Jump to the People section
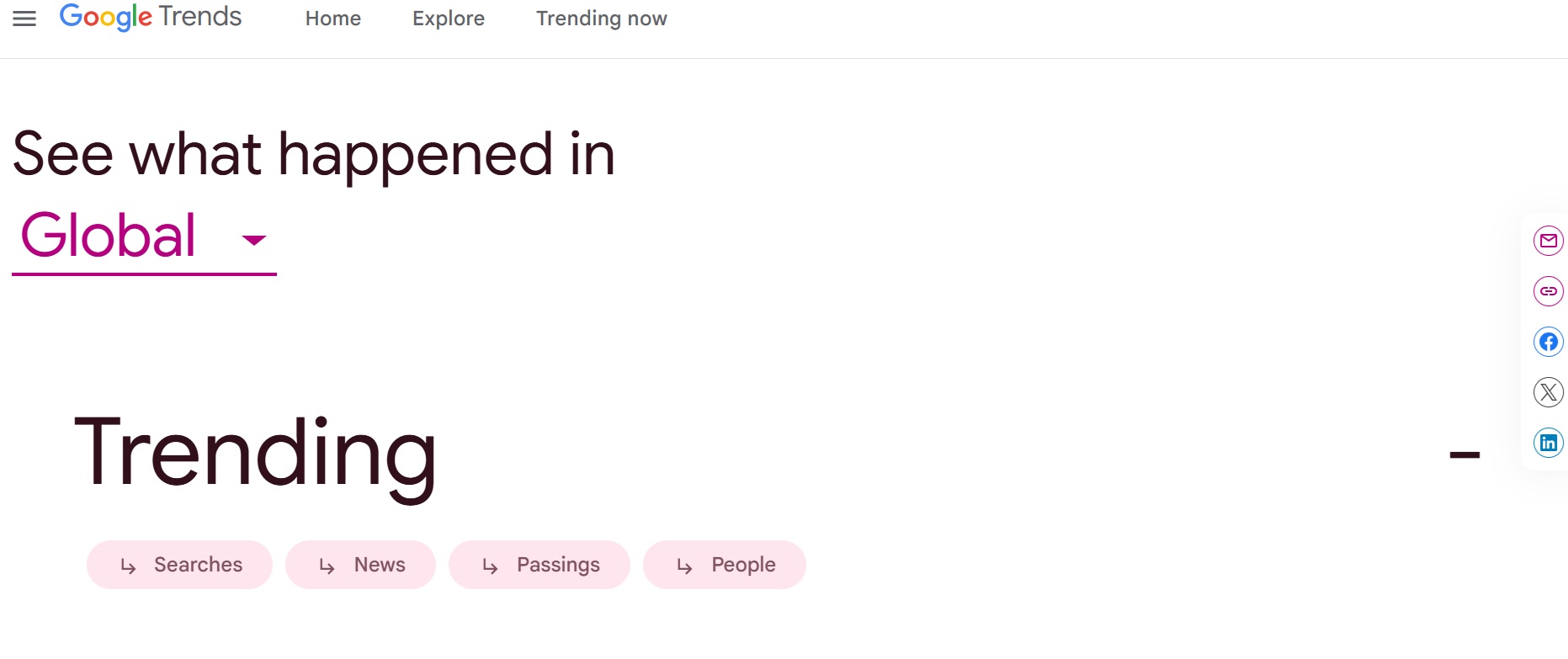1568x659 pixels. pyautogui.click(x=725, y=565)
